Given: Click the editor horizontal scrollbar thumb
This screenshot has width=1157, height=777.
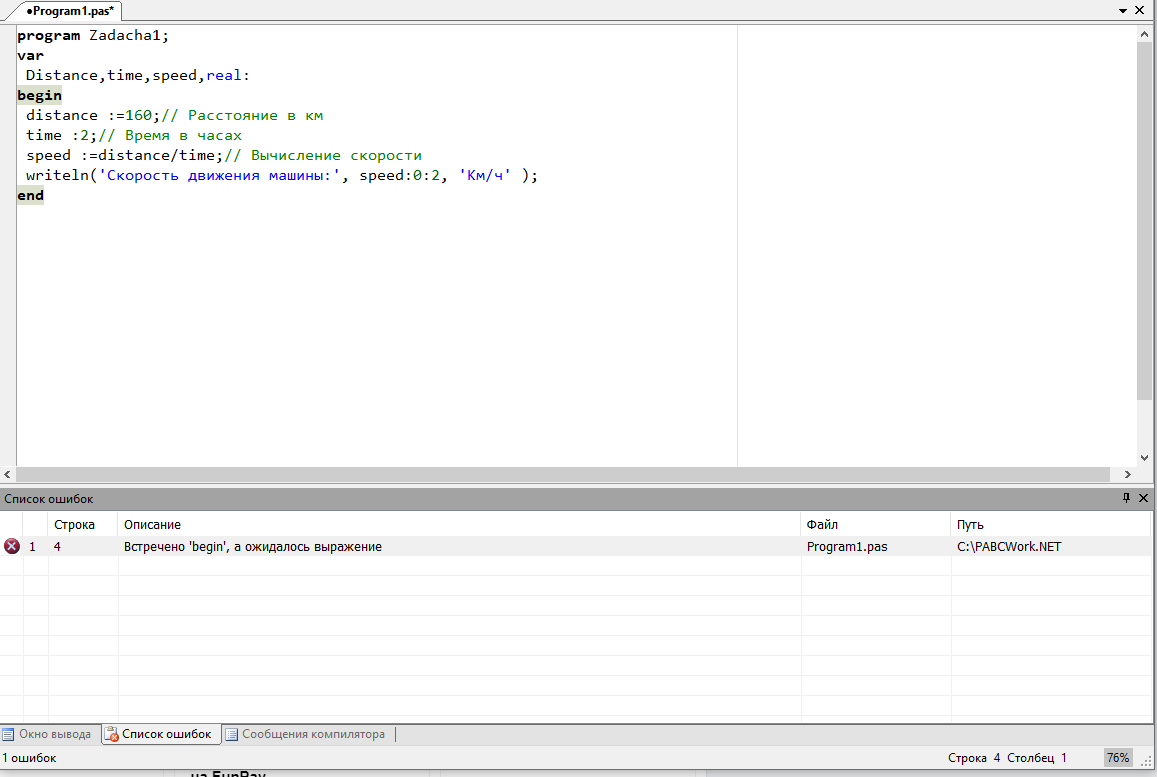Looking at the screenshot, I should (563, 474).
